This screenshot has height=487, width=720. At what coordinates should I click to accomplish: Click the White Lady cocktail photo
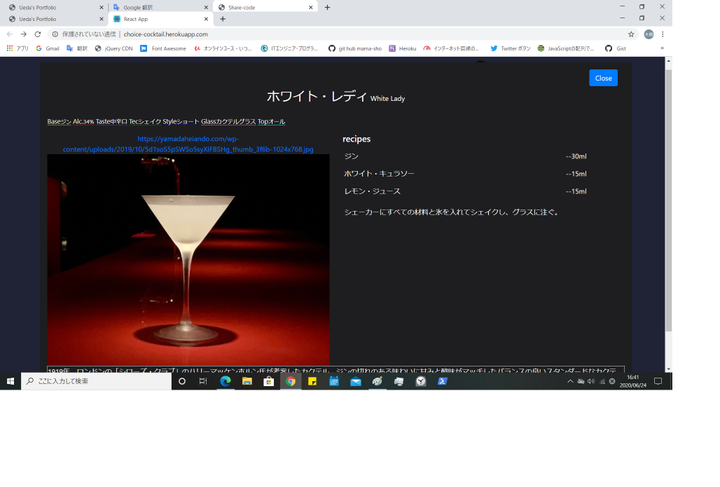pos(188,259)
